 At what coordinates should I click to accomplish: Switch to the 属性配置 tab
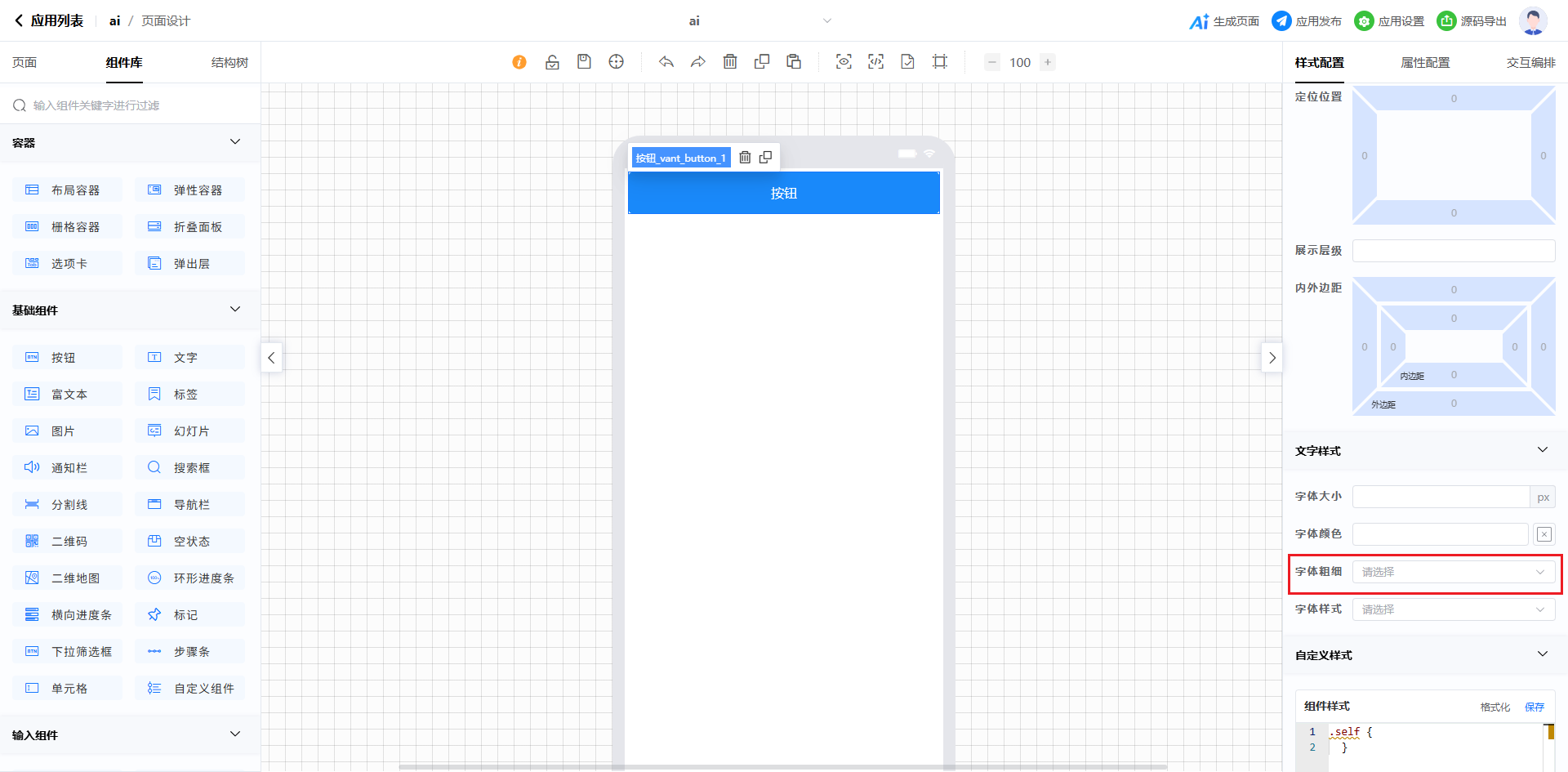(x=1425, y=63)
